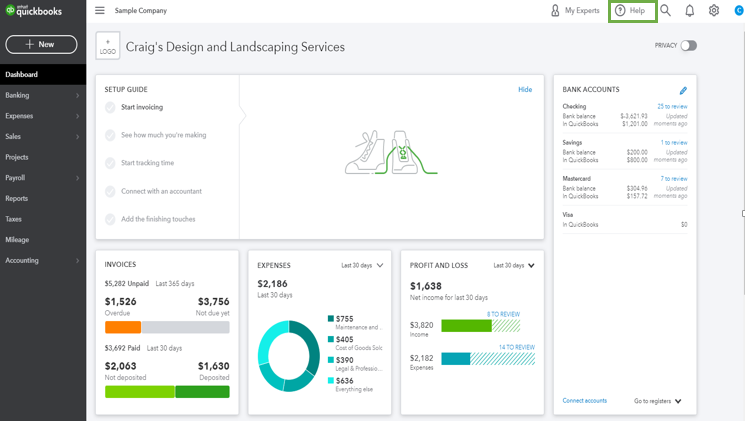The width and height of the screenshot is (745, 421).
Task: Click the sneakers illustration
Action: pyautogui.click(x=391, y=153)
